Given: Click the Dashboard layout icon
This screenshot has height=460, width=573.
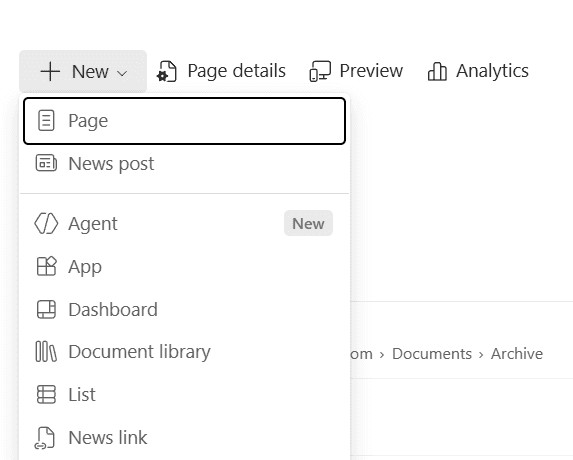Looking at the screenshot, I should (46, 309).
